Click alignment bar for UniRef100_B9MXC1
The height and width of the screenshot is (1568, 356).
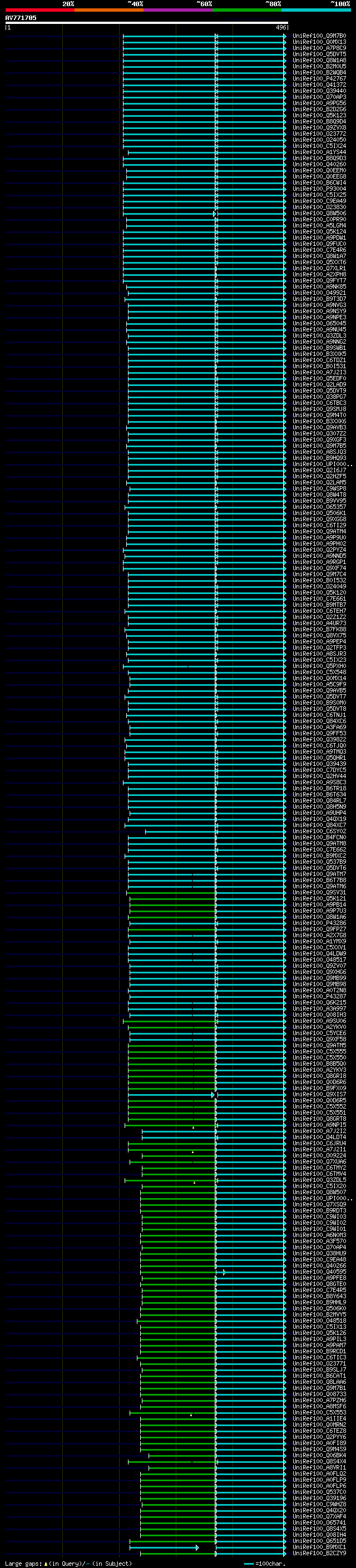click(207, 1547)
